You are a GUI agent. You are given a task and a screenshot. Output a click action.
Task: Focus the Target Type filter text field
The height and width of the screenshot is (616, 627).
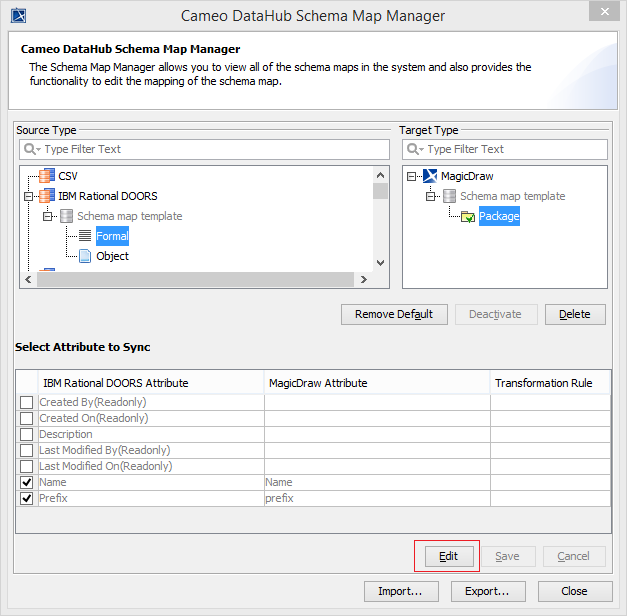click(x=512, y=149)
